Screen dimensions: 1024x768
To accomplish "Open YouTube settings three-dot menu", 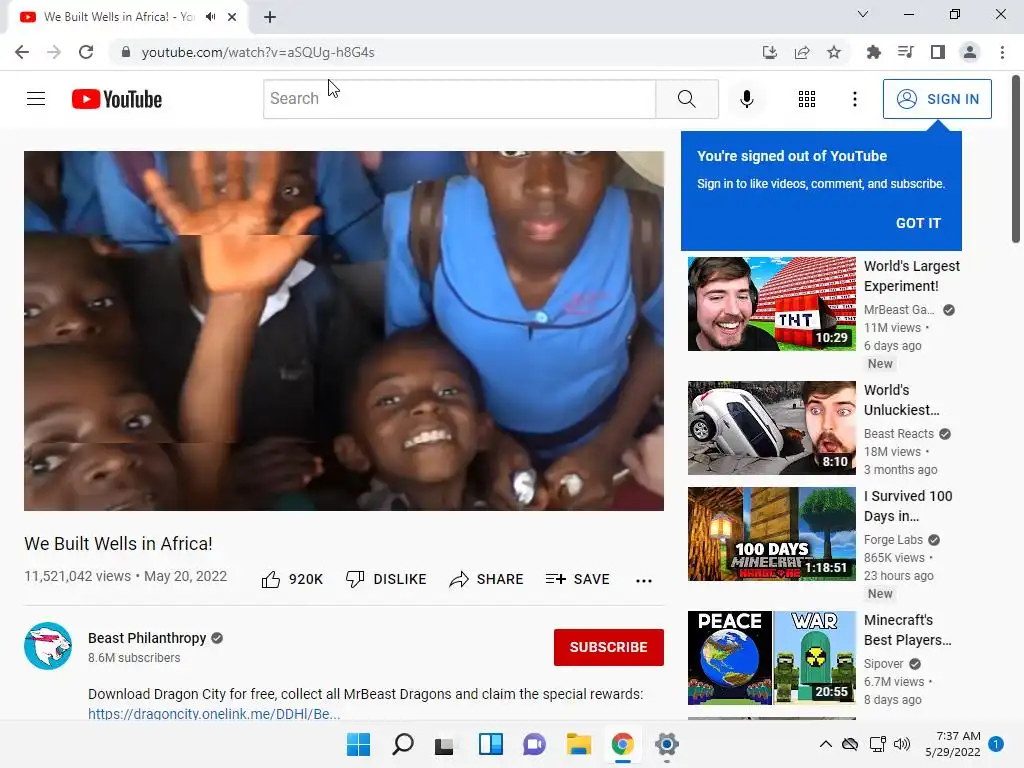I will (x=854, y=99).
